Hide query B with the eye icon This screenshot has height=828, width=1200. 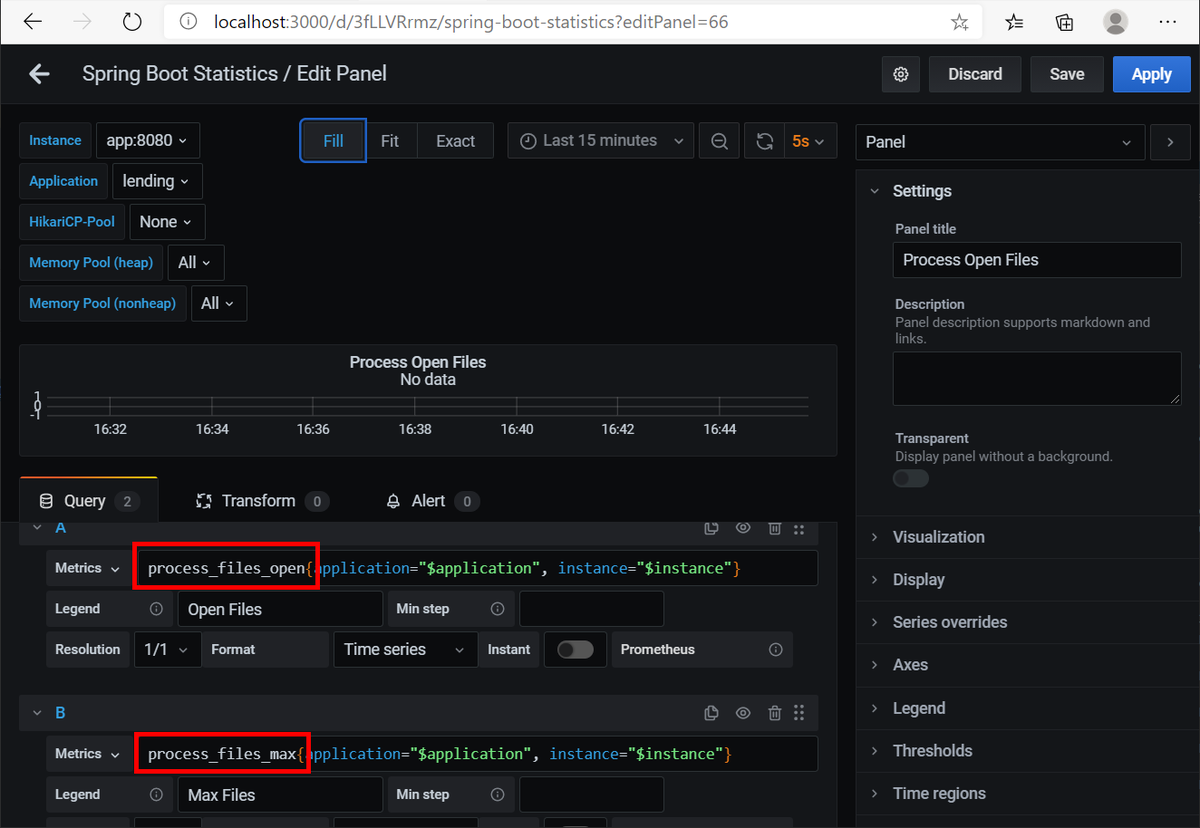[743, 713]
